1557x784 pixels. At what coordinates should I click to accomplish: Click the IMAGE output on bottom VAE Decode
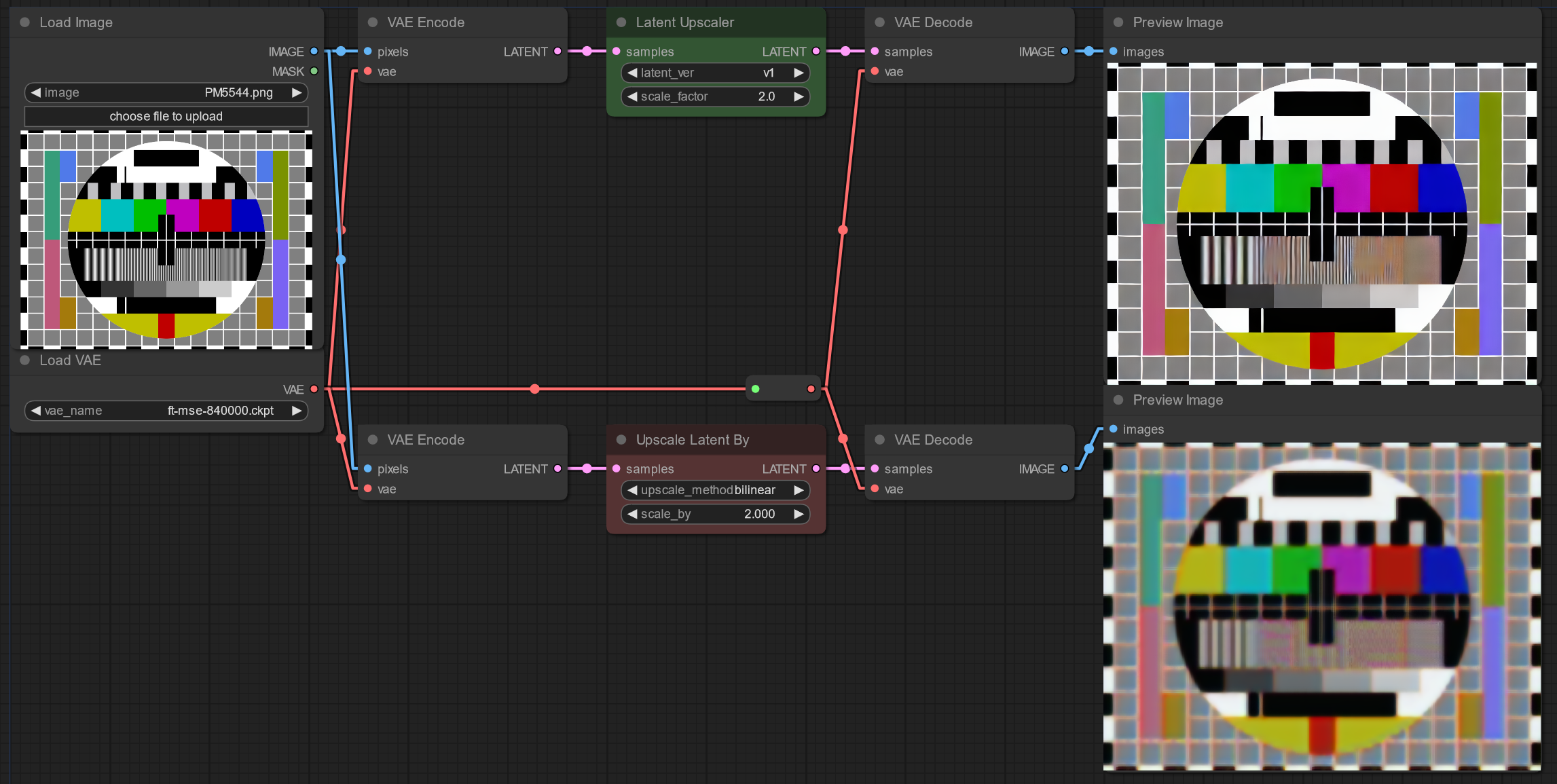point(1063,468)
